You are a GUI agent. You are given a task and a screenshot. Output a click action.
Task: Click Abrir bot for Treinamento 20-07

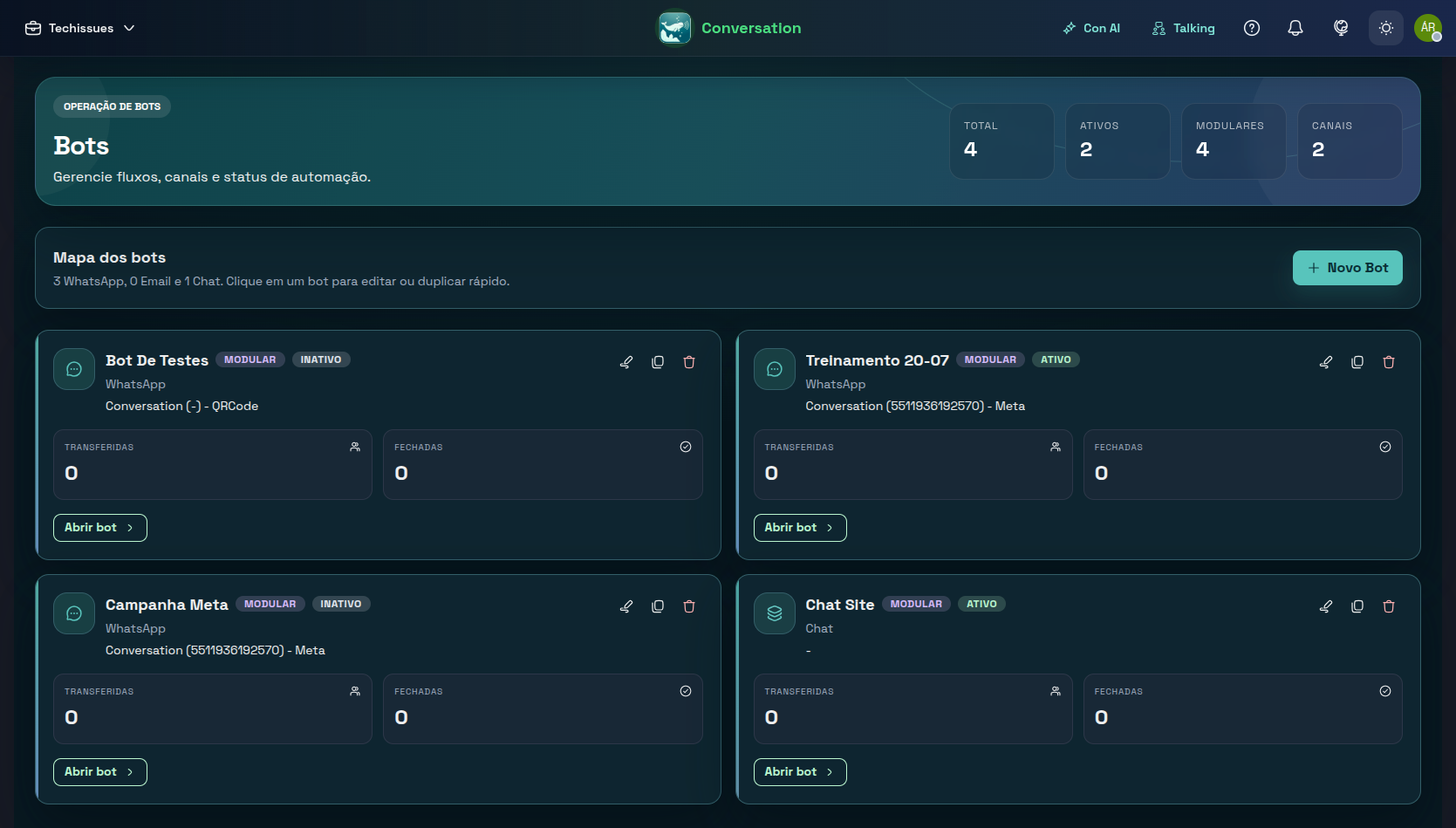[800, 528]
